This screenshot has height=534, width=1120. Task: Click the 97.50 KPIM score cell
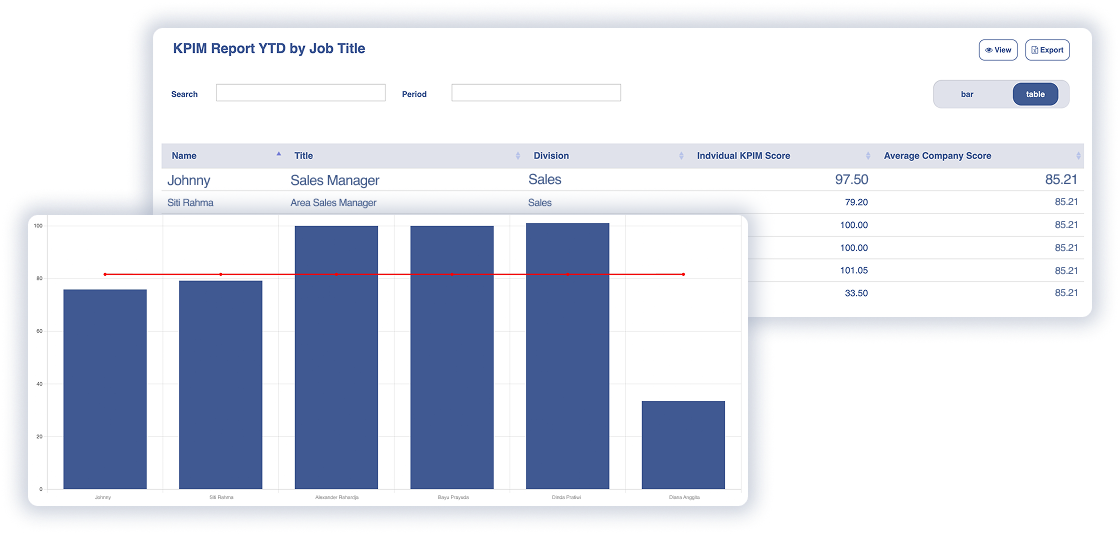tap(851, 180)
